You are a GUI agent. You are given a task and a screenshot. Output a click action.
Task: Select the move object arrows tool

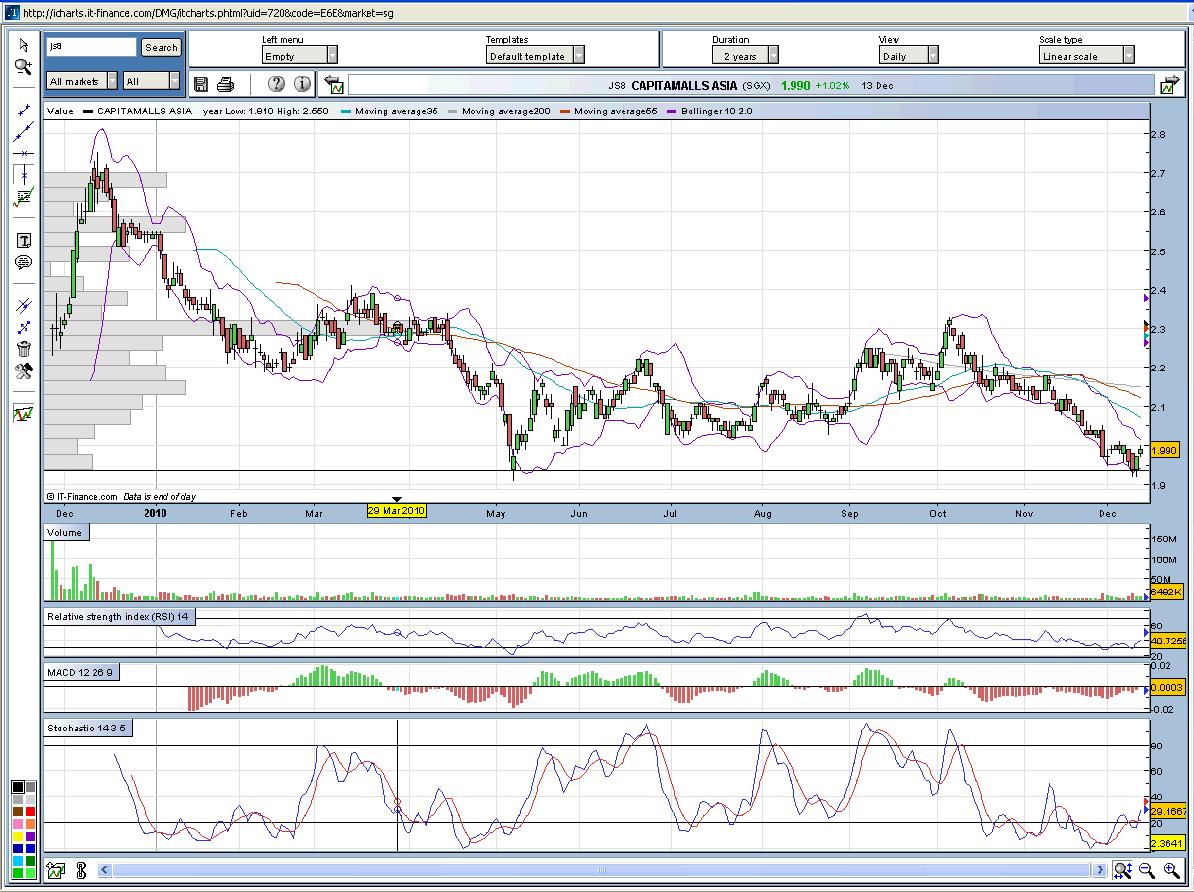(24, 328)
